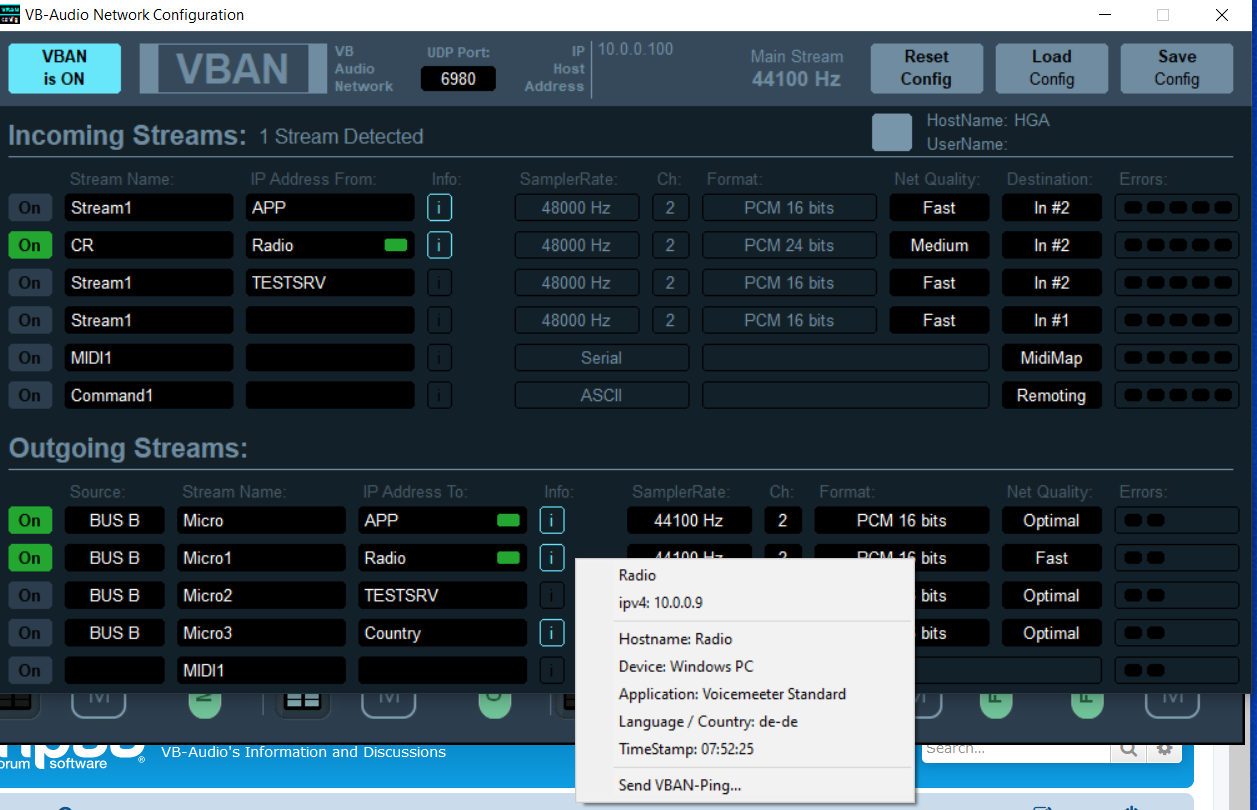Enable the incoming MIDI1 stream
Viewport: 1257px width, 810px height.
30,358
